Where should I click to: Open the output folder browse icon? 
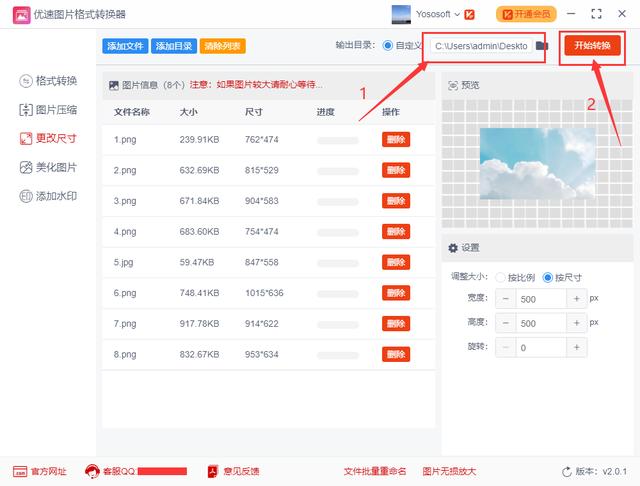pyautogui.click(x=542, y=46)
